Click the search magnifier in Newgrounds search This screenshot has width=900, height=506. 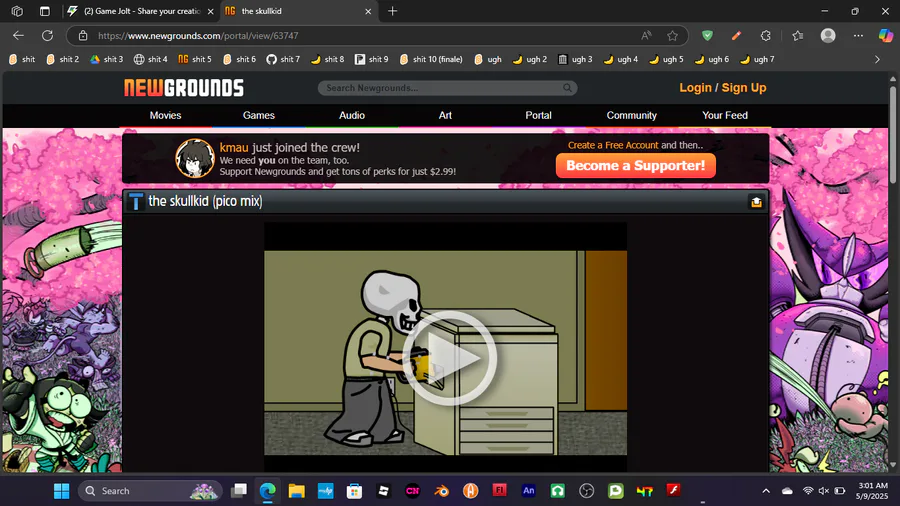pyautogui.click(x=567, y=88)
